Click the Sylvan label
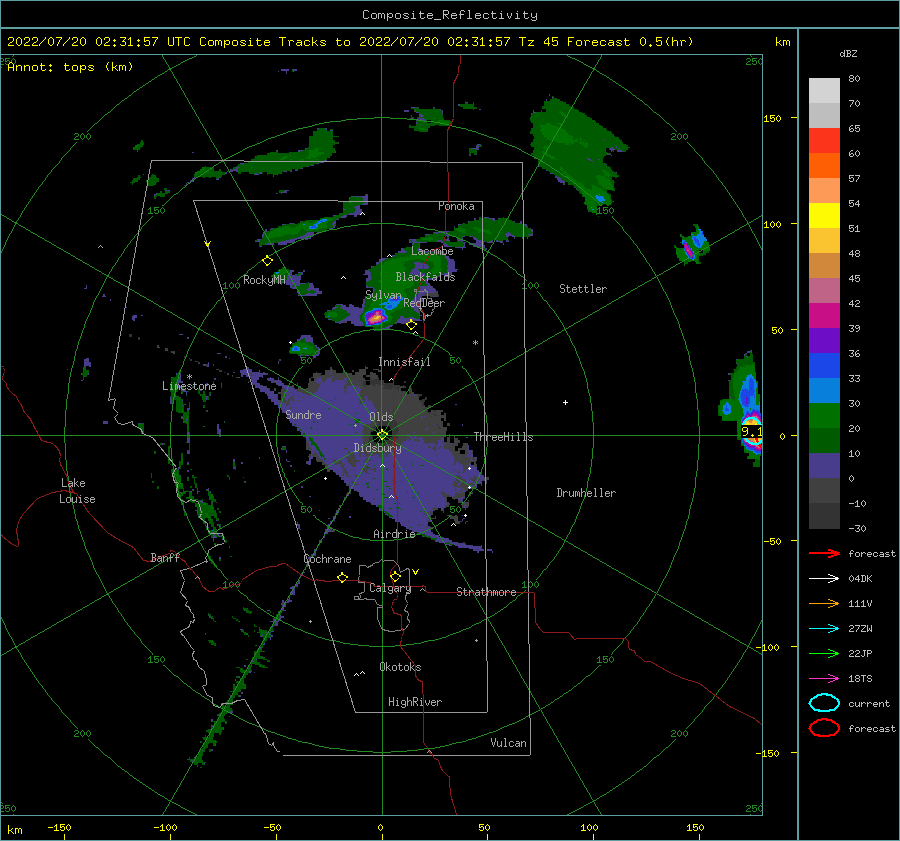This screenshot has width=900, height=841. tap(383, 296)
